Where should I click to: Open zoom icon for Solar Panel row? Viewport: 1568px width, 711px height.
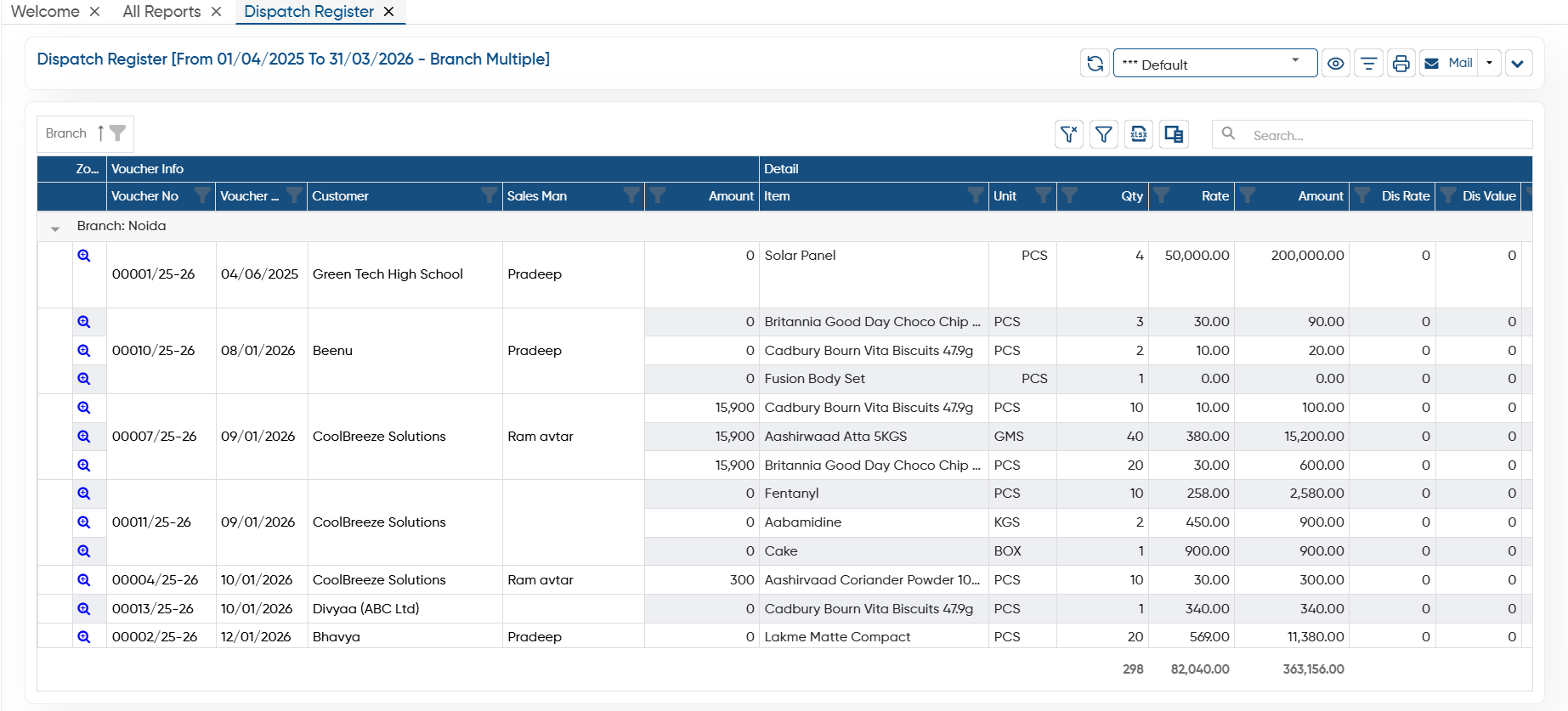[x=84, y=255]
